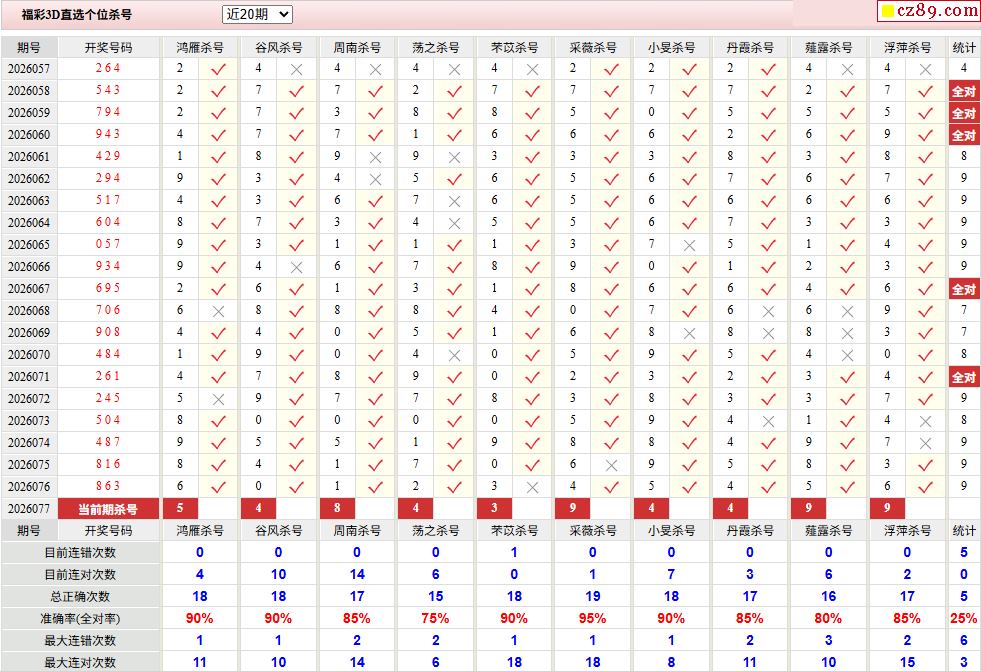The height and width of the screenshot is (671, 981).
Task: Click check mark for 鸿雁杀号 in row 2026057
Action: pyautogui.click(x=218, y=69)
